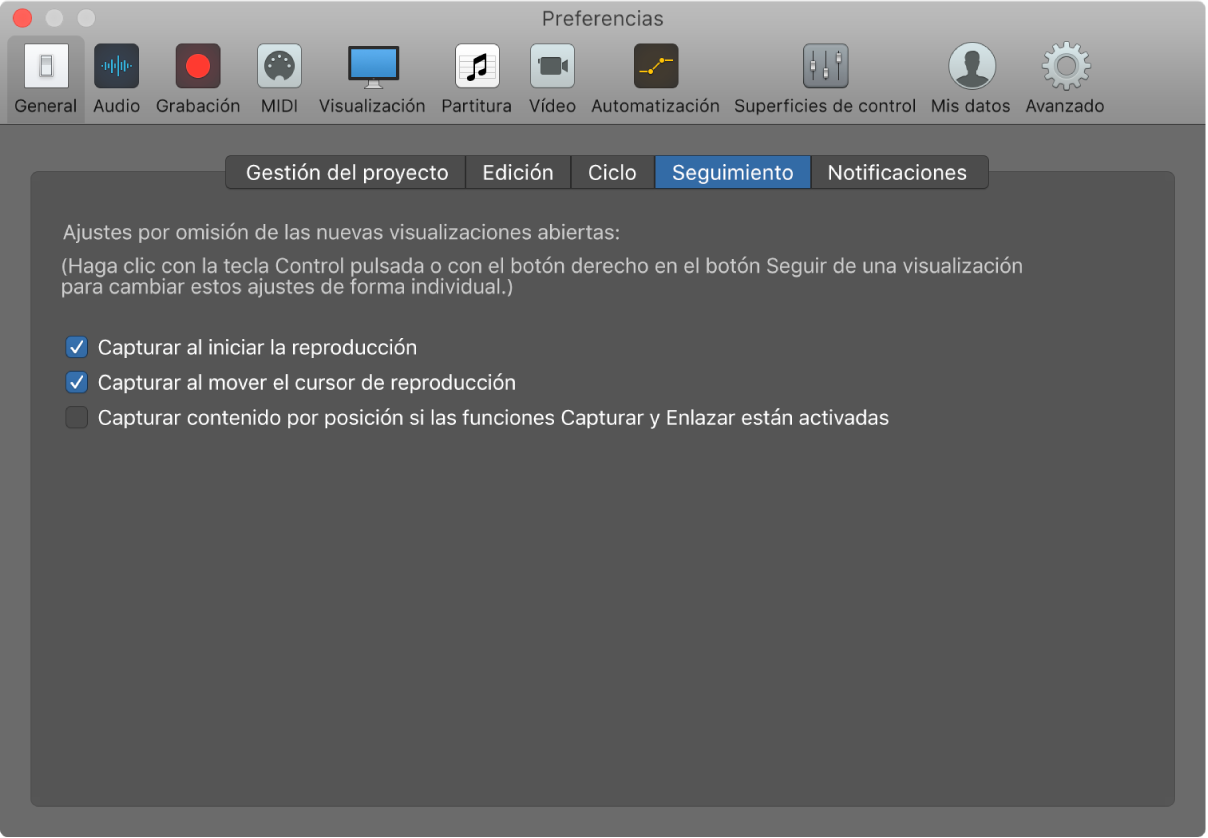Open the Visualización preferences pane
1208x838 pixels.
[372, 79]
